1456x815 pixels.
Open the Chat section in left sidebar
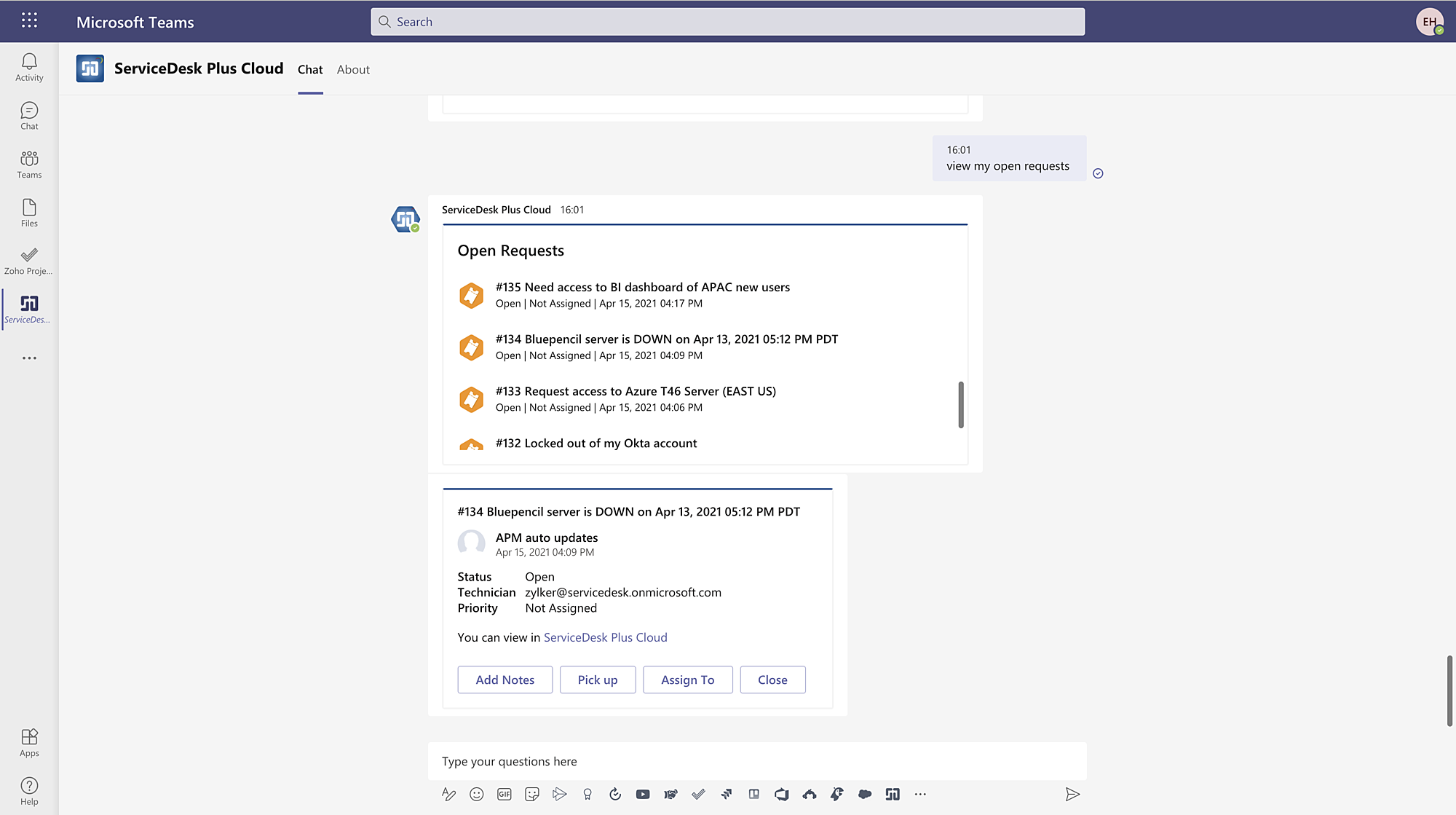pyautogui.click(x=29, y=116)
